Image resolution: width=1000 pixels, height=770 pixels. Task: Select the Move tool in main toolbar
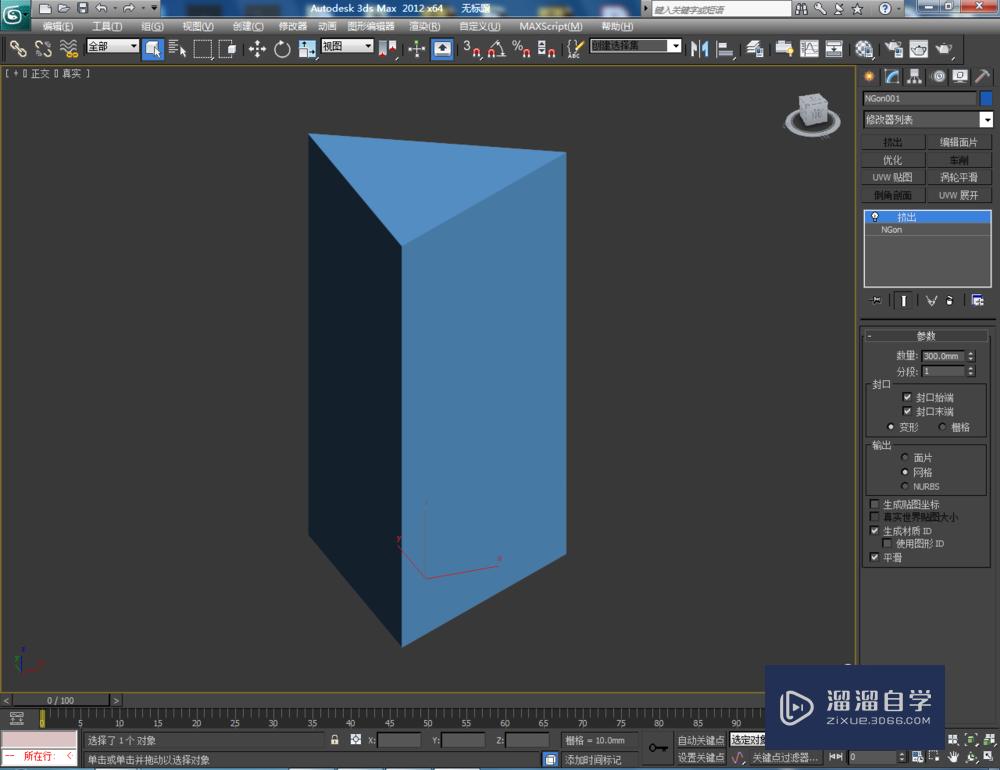pos(257,48)
